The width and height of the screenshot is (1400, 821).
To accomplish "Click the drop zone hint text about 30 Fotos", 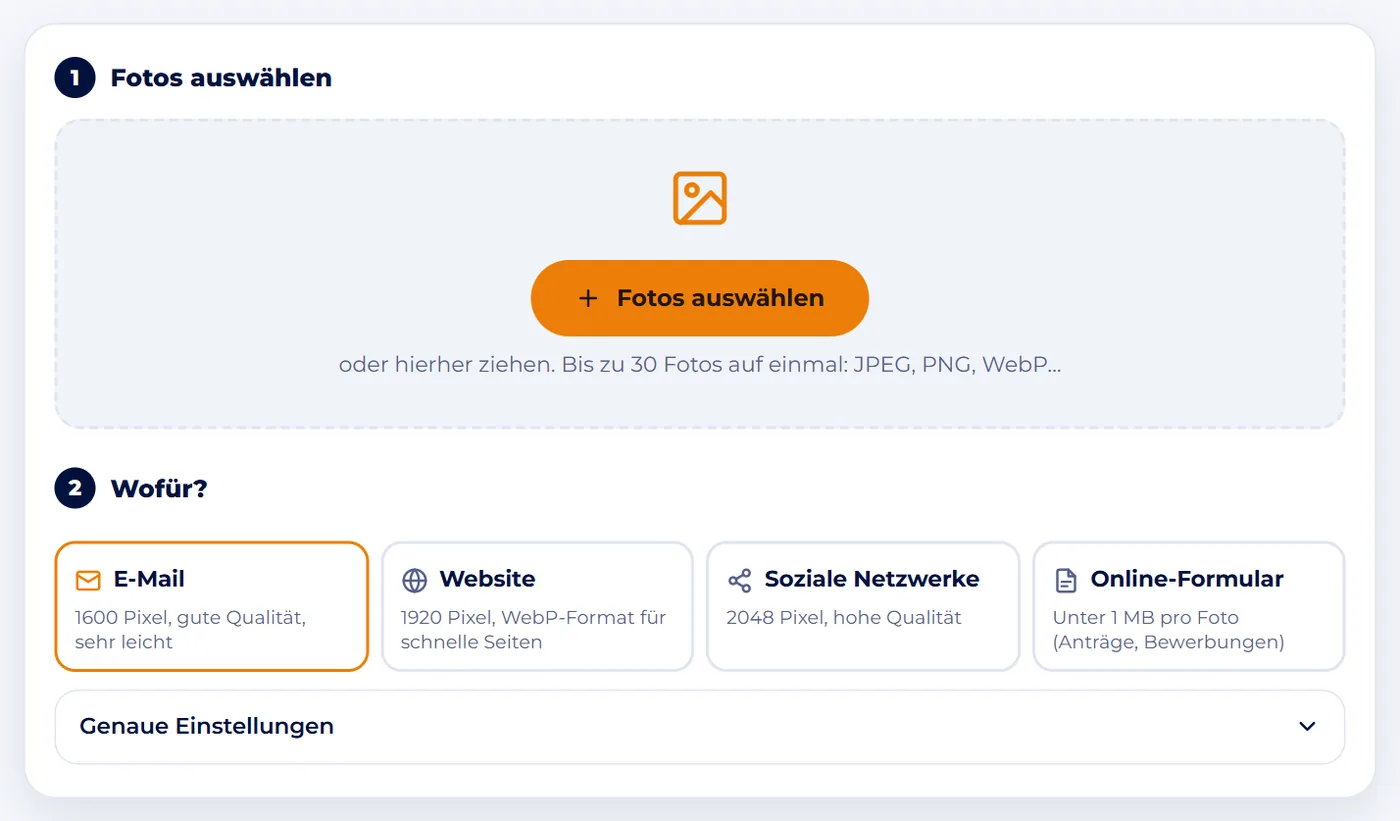I will point(699,364).
